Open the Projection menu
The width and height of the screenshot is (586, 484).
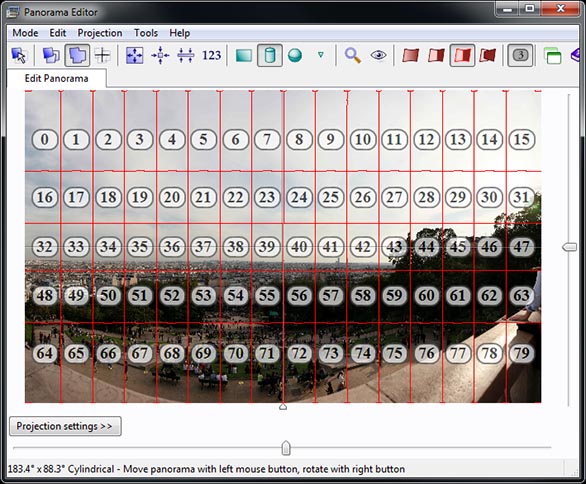(x=100, y=33)
